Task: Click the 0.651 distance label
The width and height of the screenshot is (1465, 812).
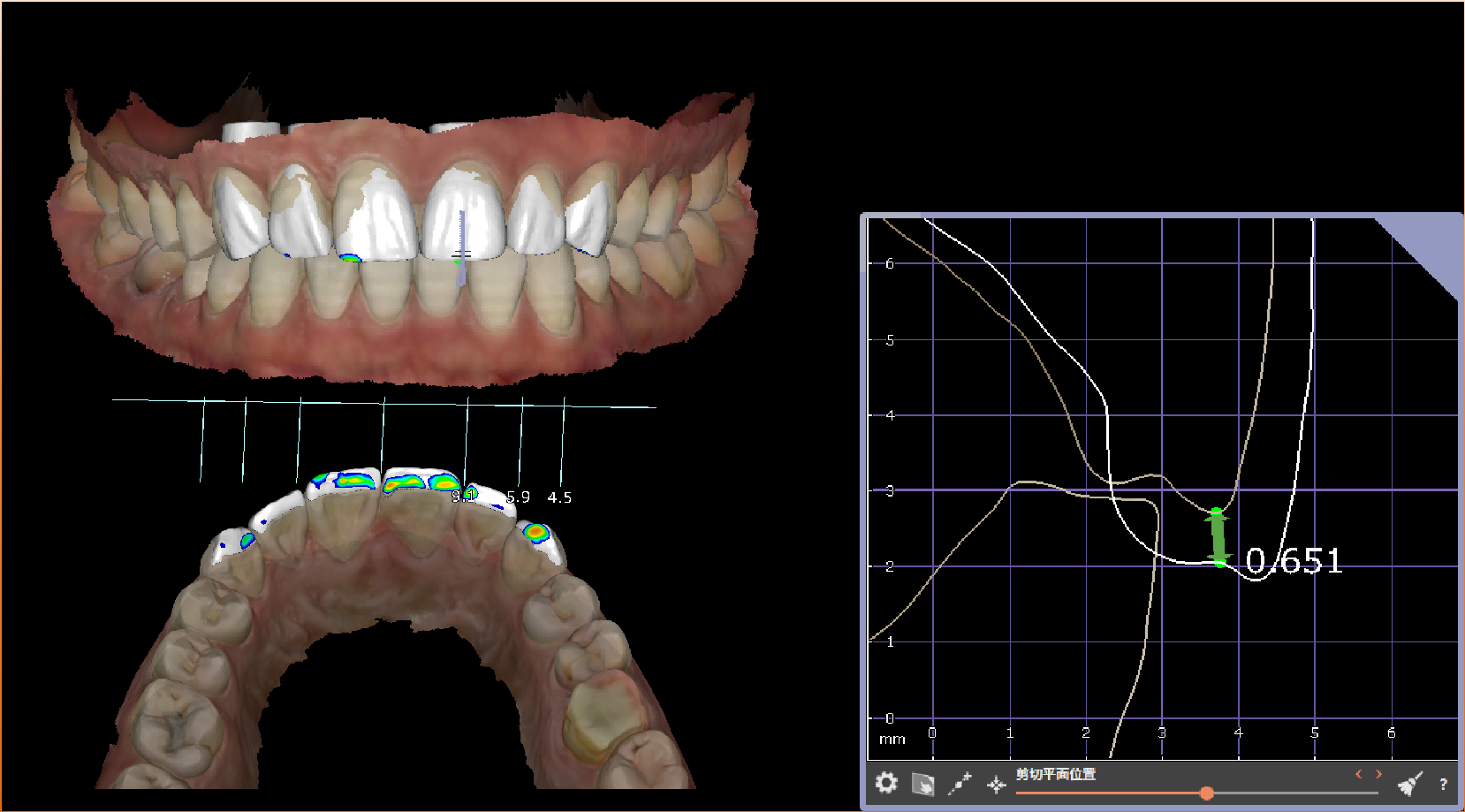Action: tap(1294, 561)
